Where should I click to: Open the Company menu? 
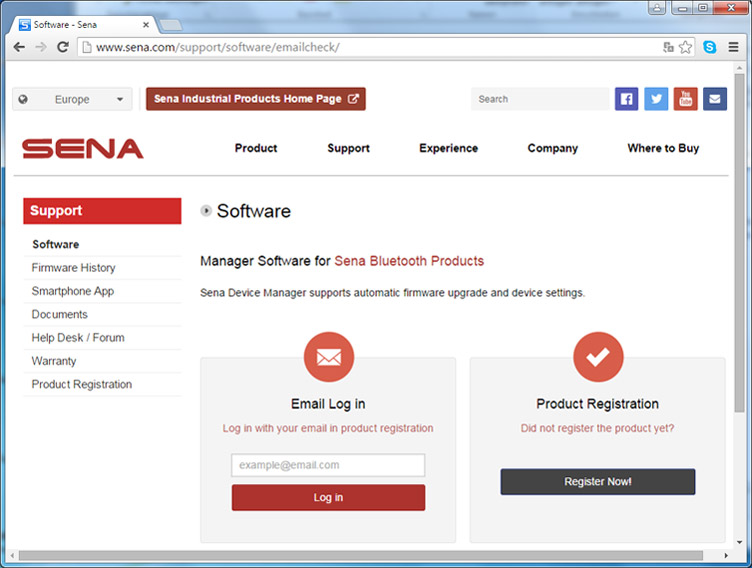(x=552, y=148)
